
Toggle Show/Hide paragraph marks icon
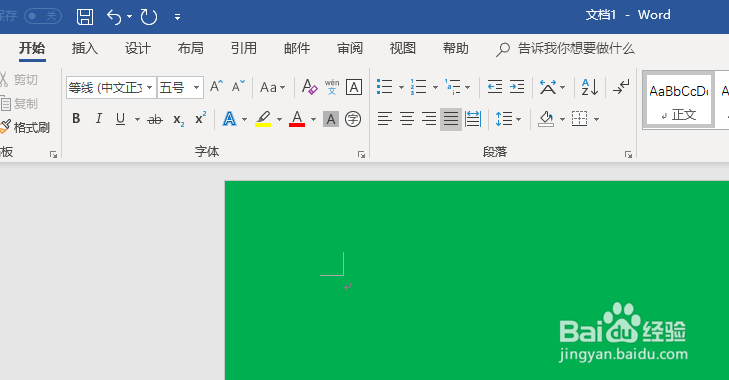pyautogui.click(x=621, y=87)
